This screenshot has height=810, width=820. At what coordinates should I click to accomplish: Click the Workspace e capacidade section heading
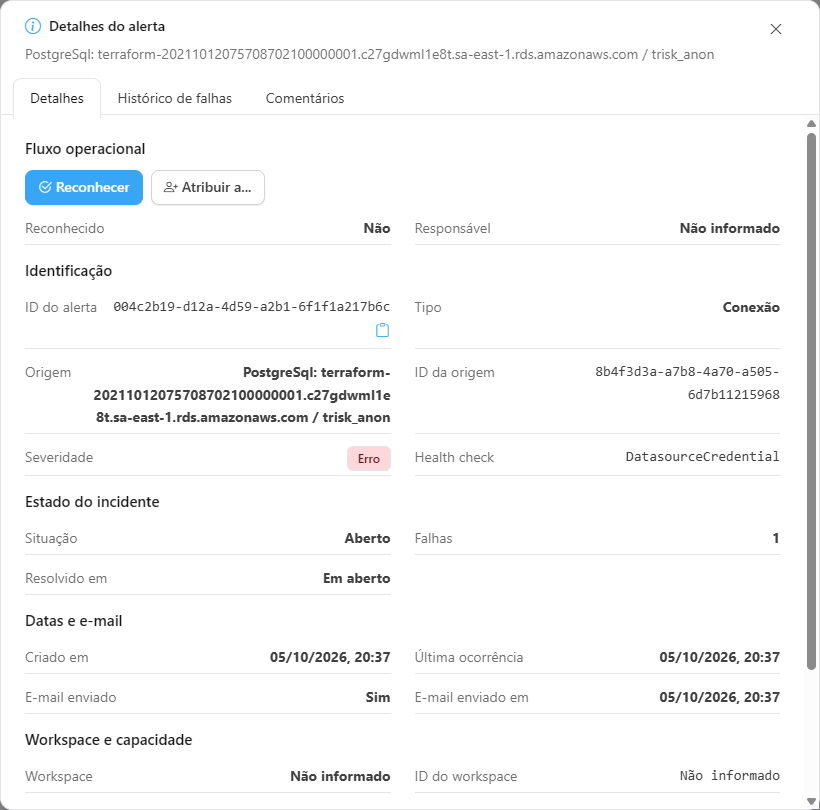(109, 740)
